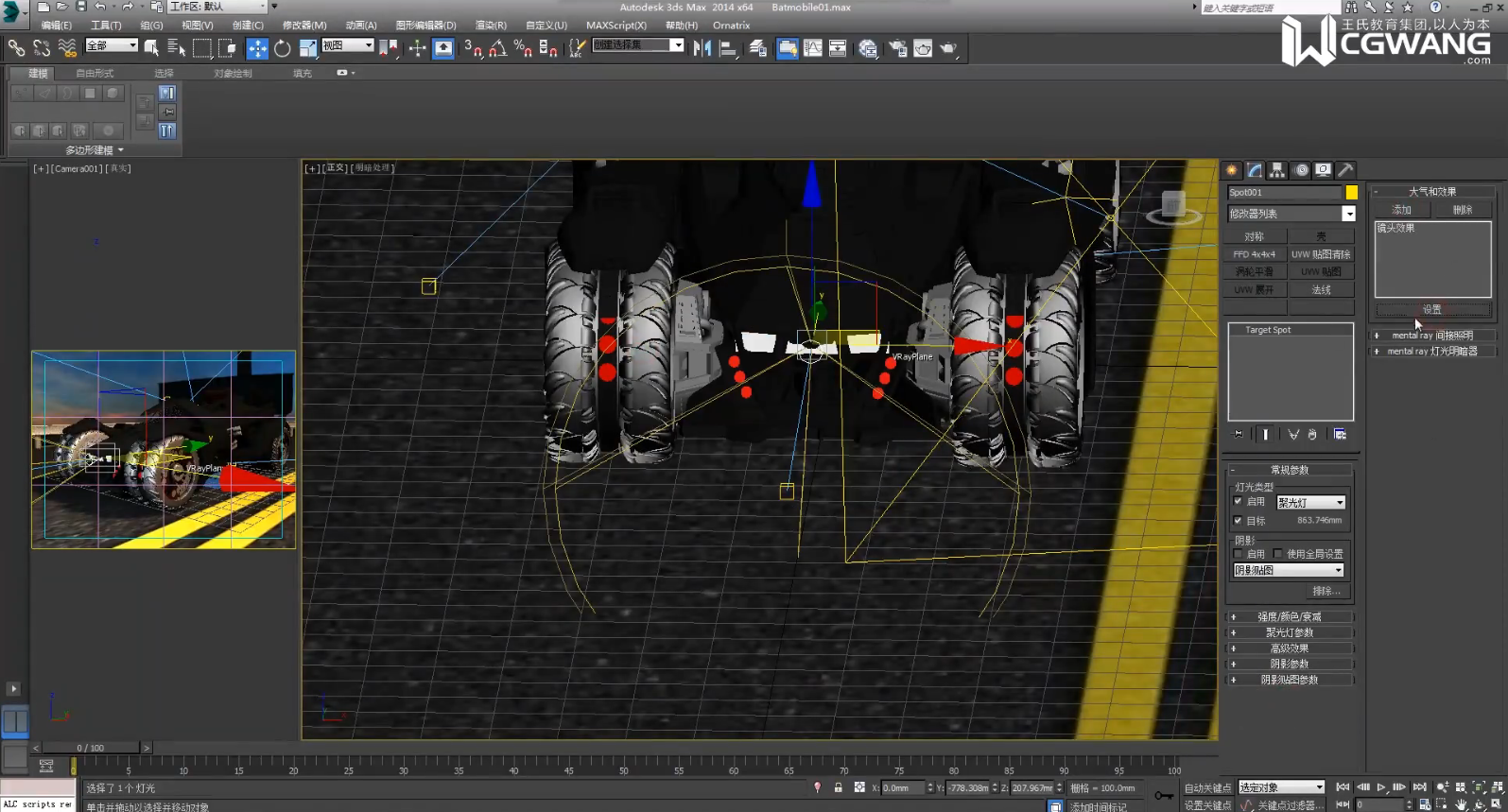Activate the Select and Scale tool
Viewport: 1508px width, 812px height.
(308, 48)
